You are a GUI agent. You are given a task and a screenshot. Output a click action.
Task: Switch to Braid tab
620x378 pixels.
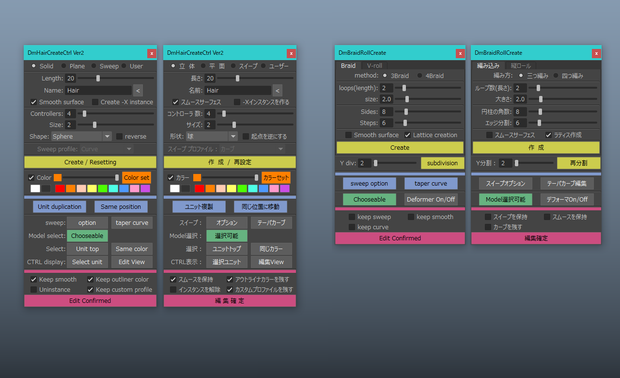point(348,66)
